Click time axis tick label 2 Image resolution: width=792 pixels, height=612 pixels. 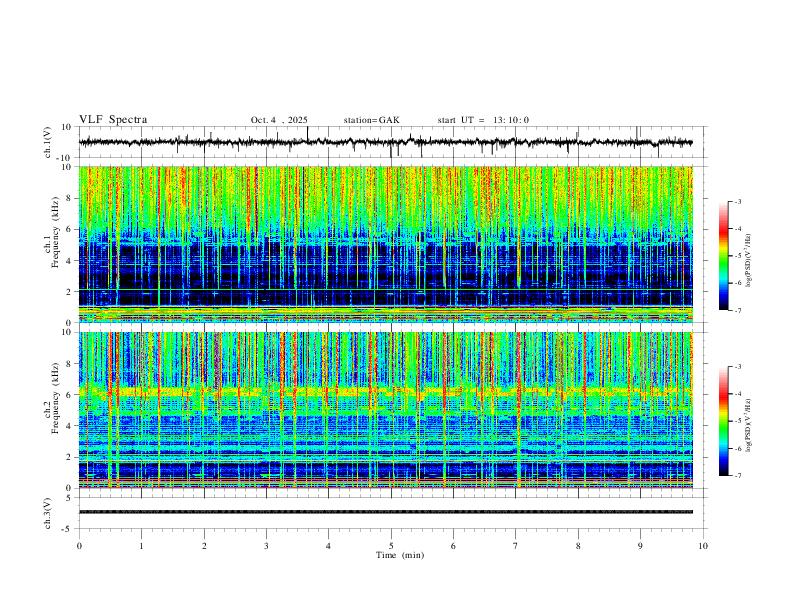click(204, 546)
